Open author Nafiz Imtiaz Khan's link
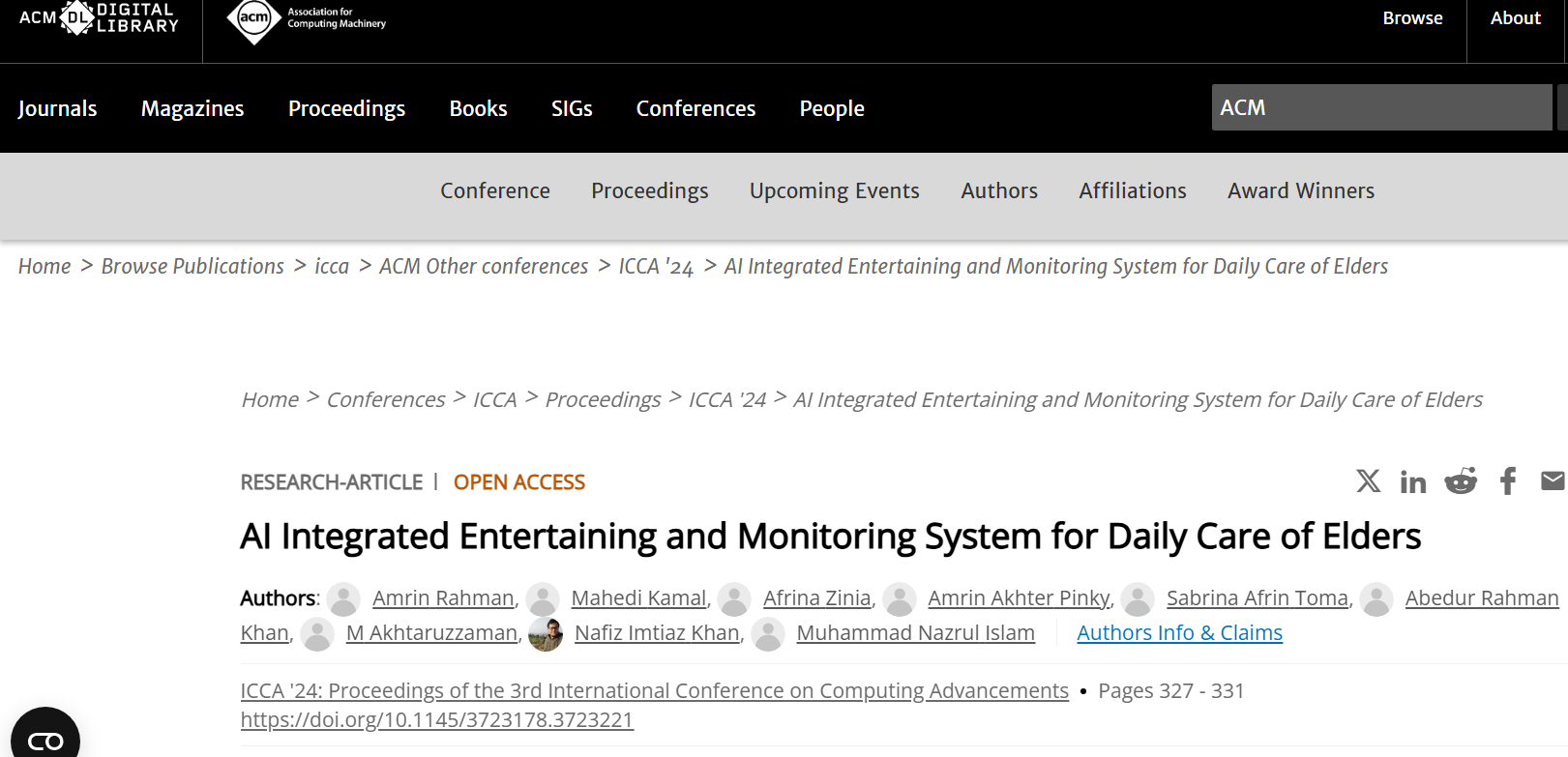This screenshot has width=1568, height=757. pyautogui.click(x=657, y=633)
